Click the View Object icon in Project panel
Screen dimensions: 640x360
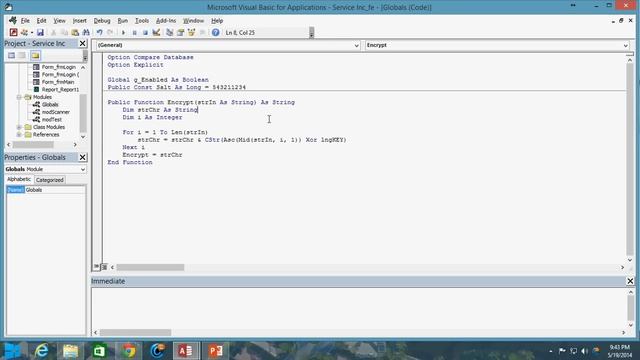[22, 56]
